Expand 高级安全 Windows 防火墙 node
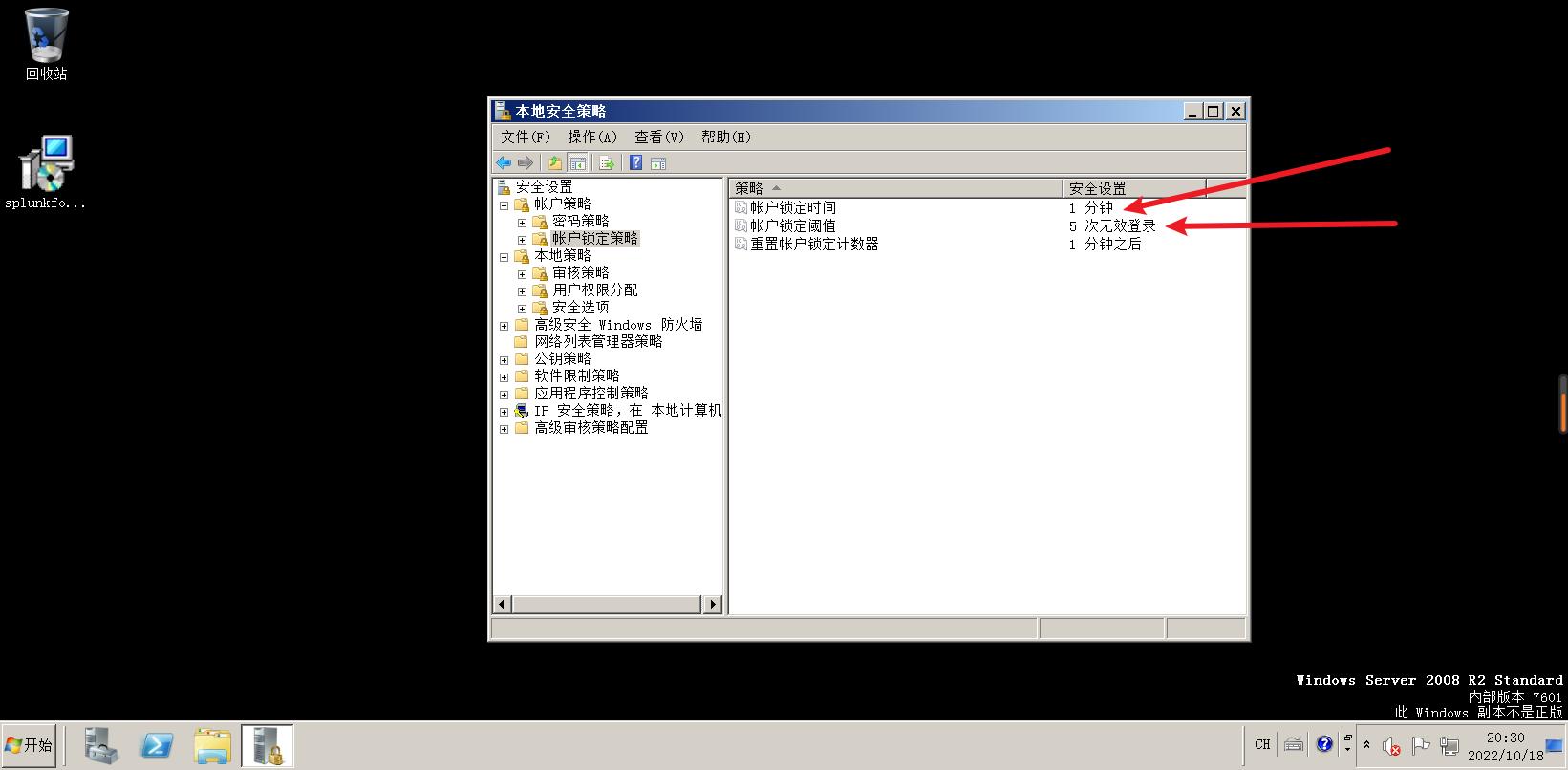The image size is (1568, 770). (504, 326)
